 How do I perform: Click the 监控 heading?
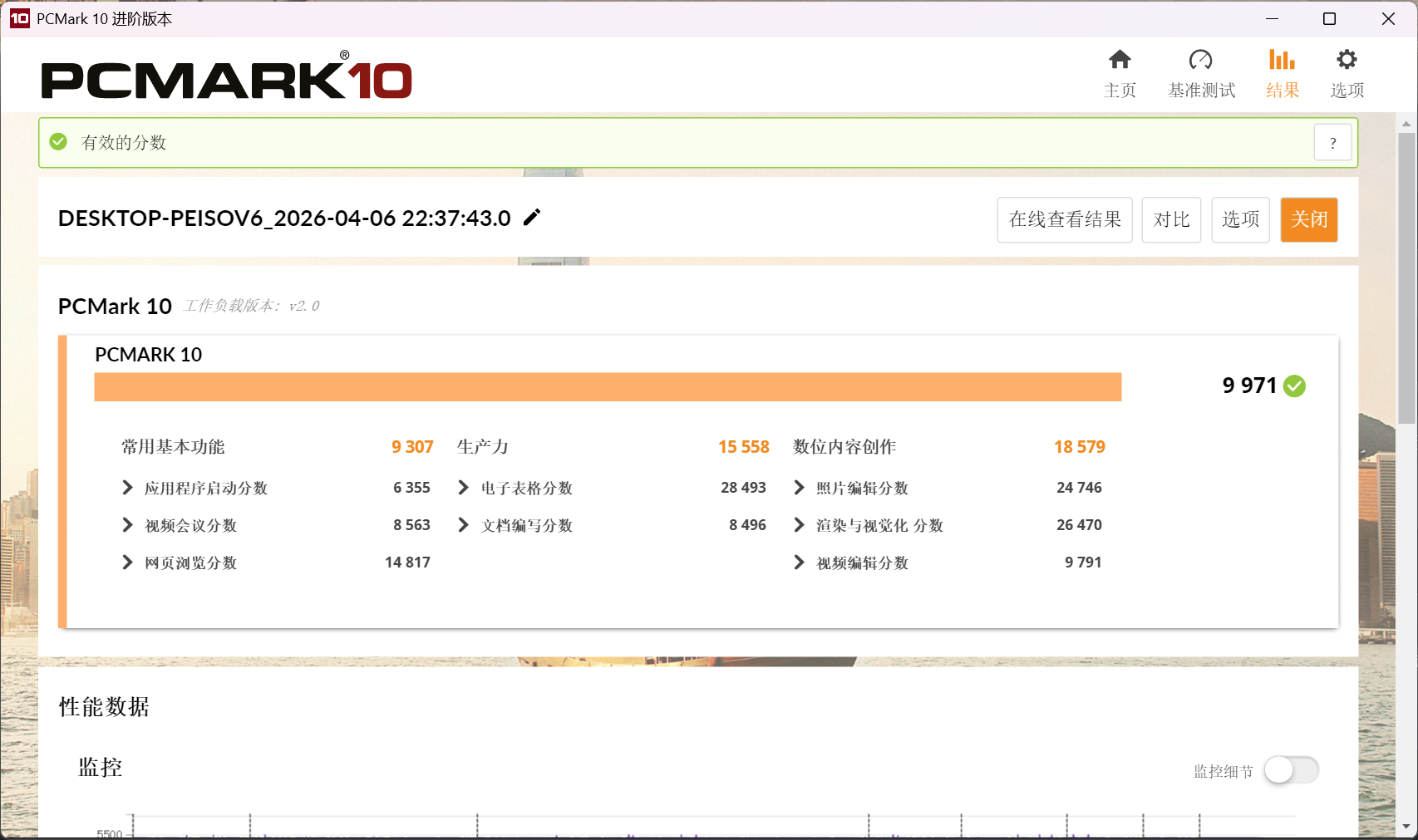coord(101,767)
